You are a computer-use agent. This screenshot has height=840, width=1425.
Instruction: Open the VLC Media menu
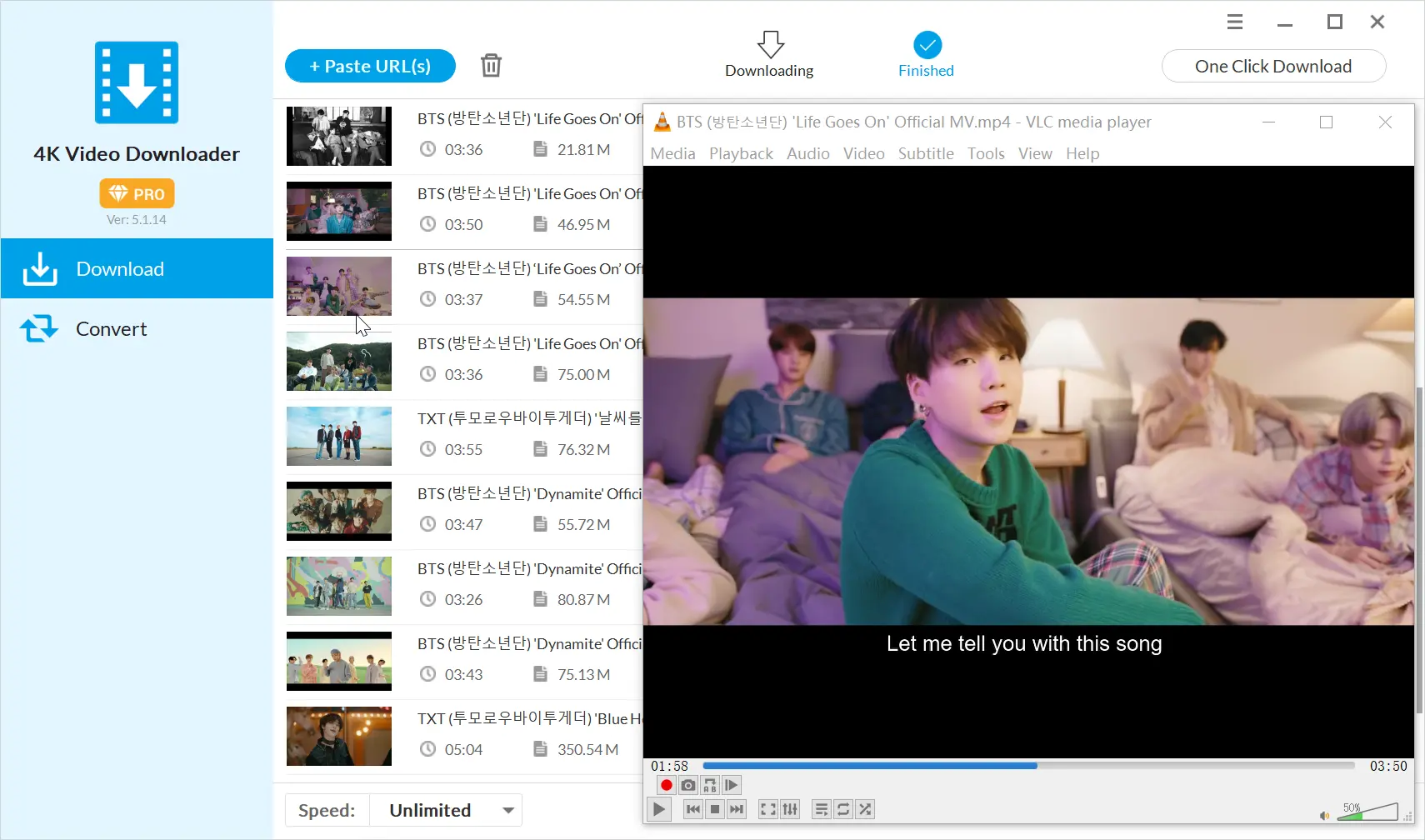[672, 153]
